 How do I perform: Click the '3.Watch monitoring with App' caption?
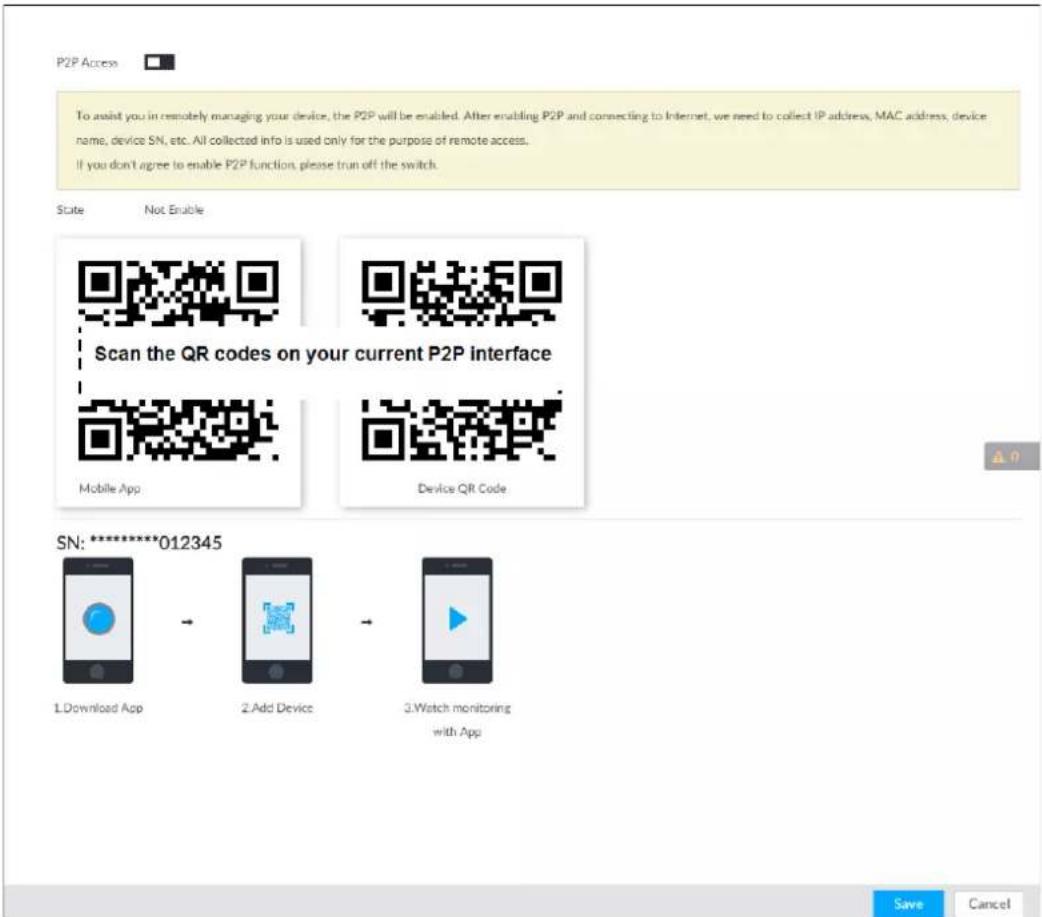(457, 720)
